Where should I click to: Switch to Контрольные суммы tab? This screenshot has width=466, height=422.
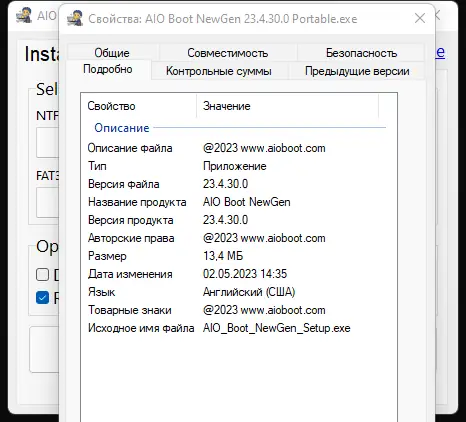click(219, 71)
